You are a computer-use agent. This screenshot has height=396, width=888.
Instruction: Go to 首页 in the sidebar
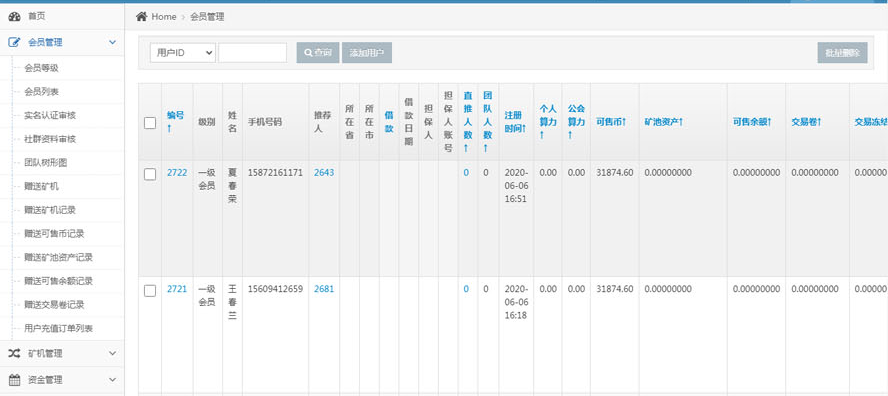click(36, 16)
